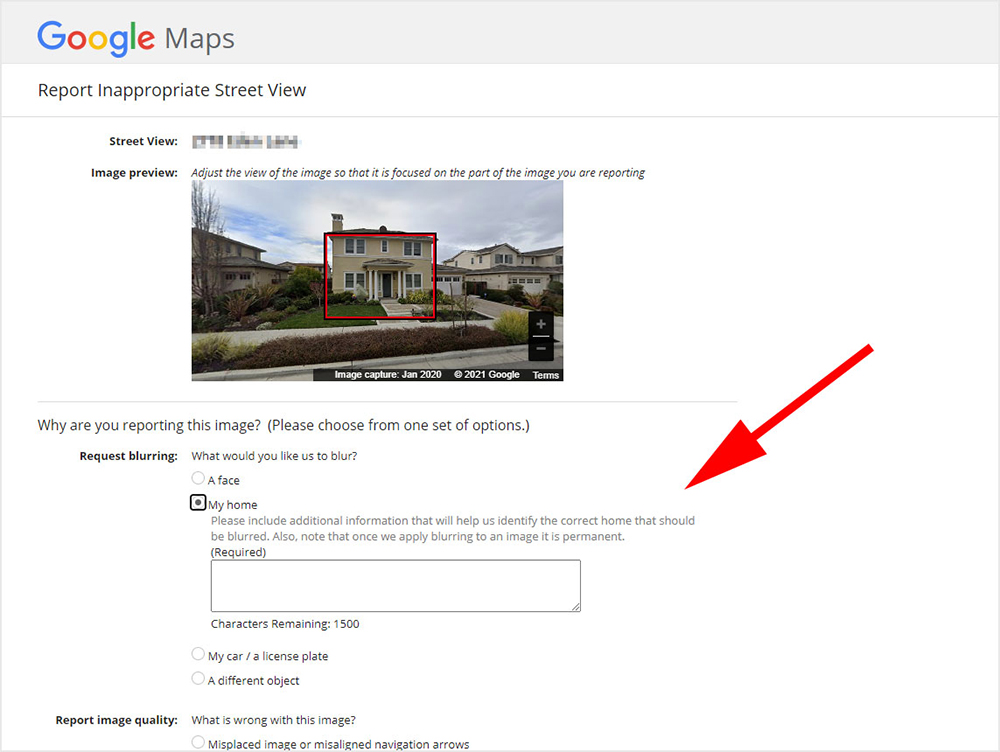This screenshot has height=752, width=1000.
Task: Click the Street View image preview
Action: pyautogui.click(x=377, y=281)
